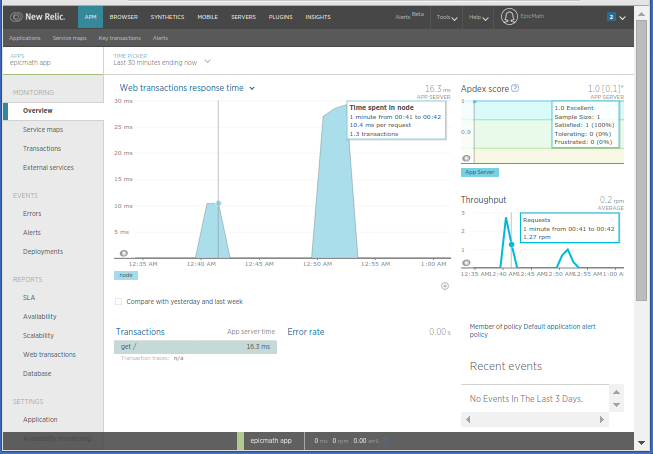Viewport: 653px width, 454px height.
Task: Open the Database report
Action: click(37, 374)
